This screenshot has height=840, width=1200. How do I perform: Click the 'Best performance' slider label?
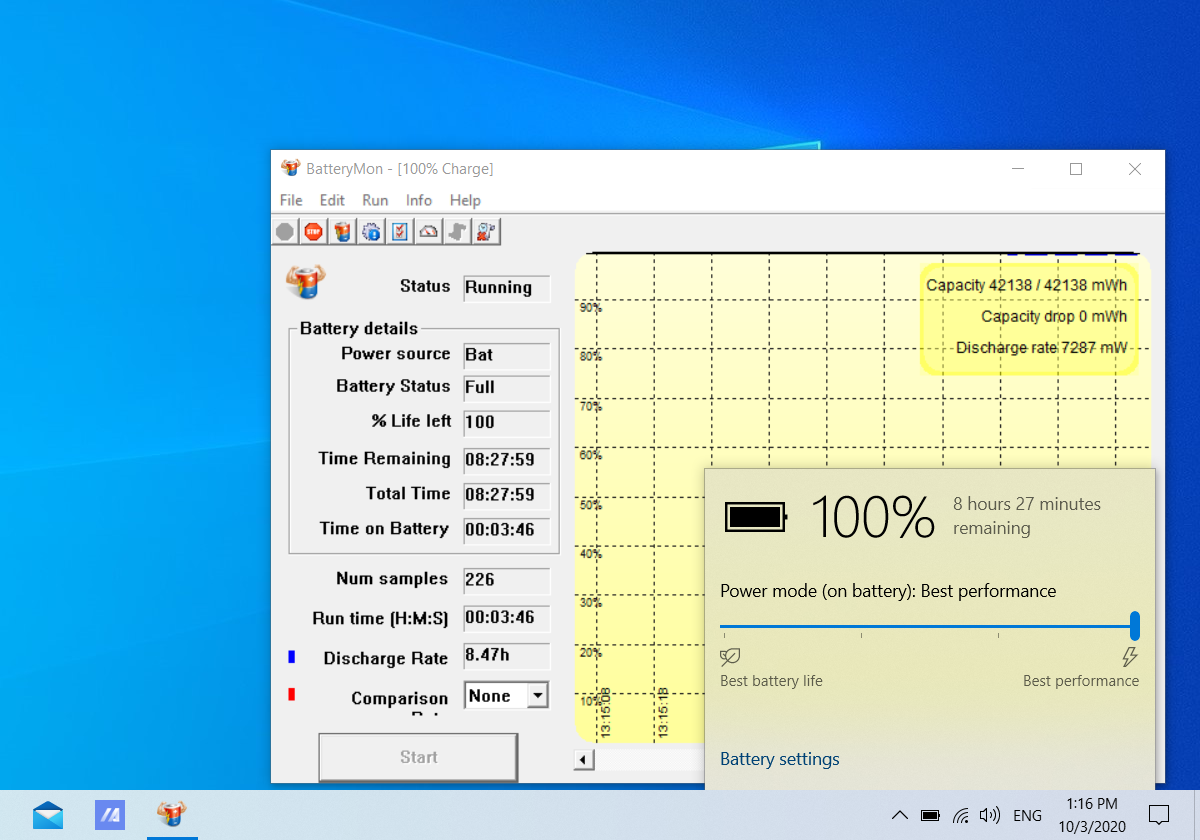point(1081,681)
